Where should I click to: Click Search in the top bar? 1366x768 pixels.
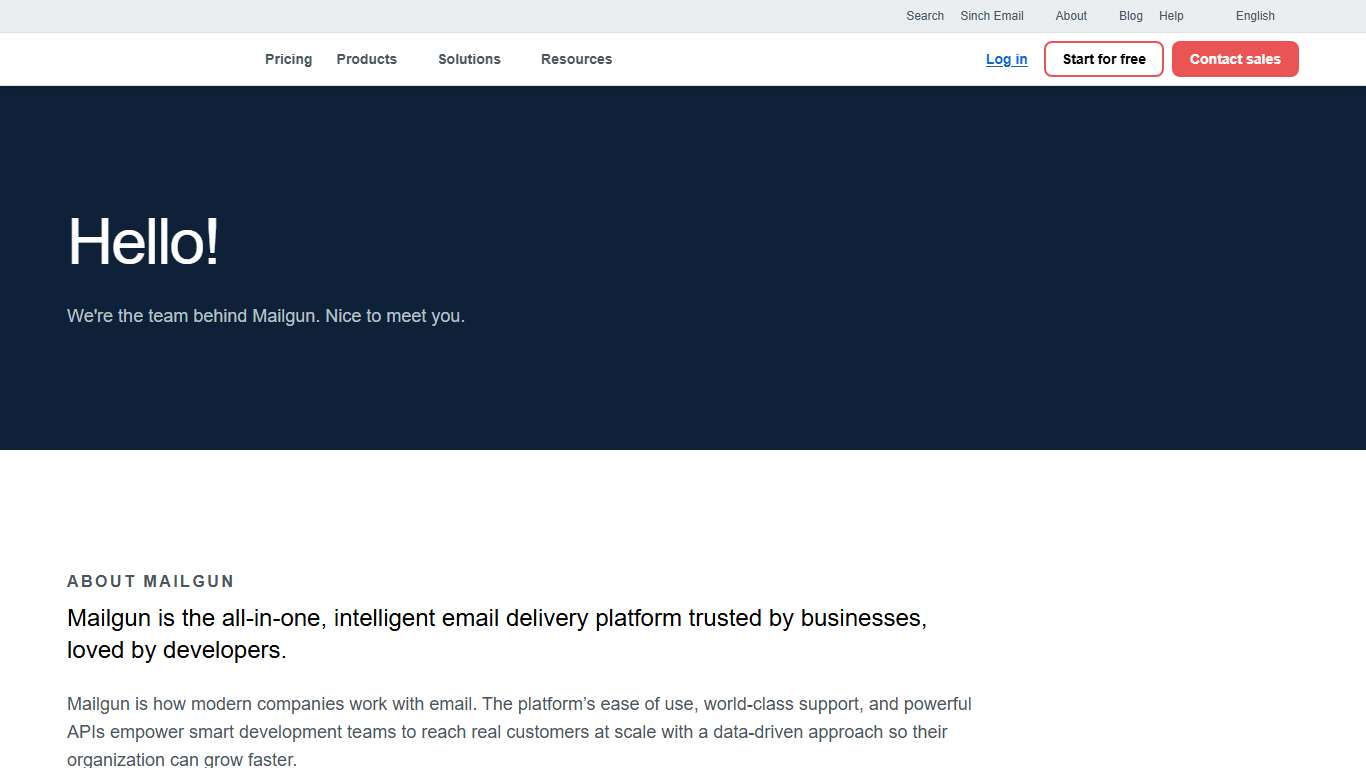(x=925, y=16)
